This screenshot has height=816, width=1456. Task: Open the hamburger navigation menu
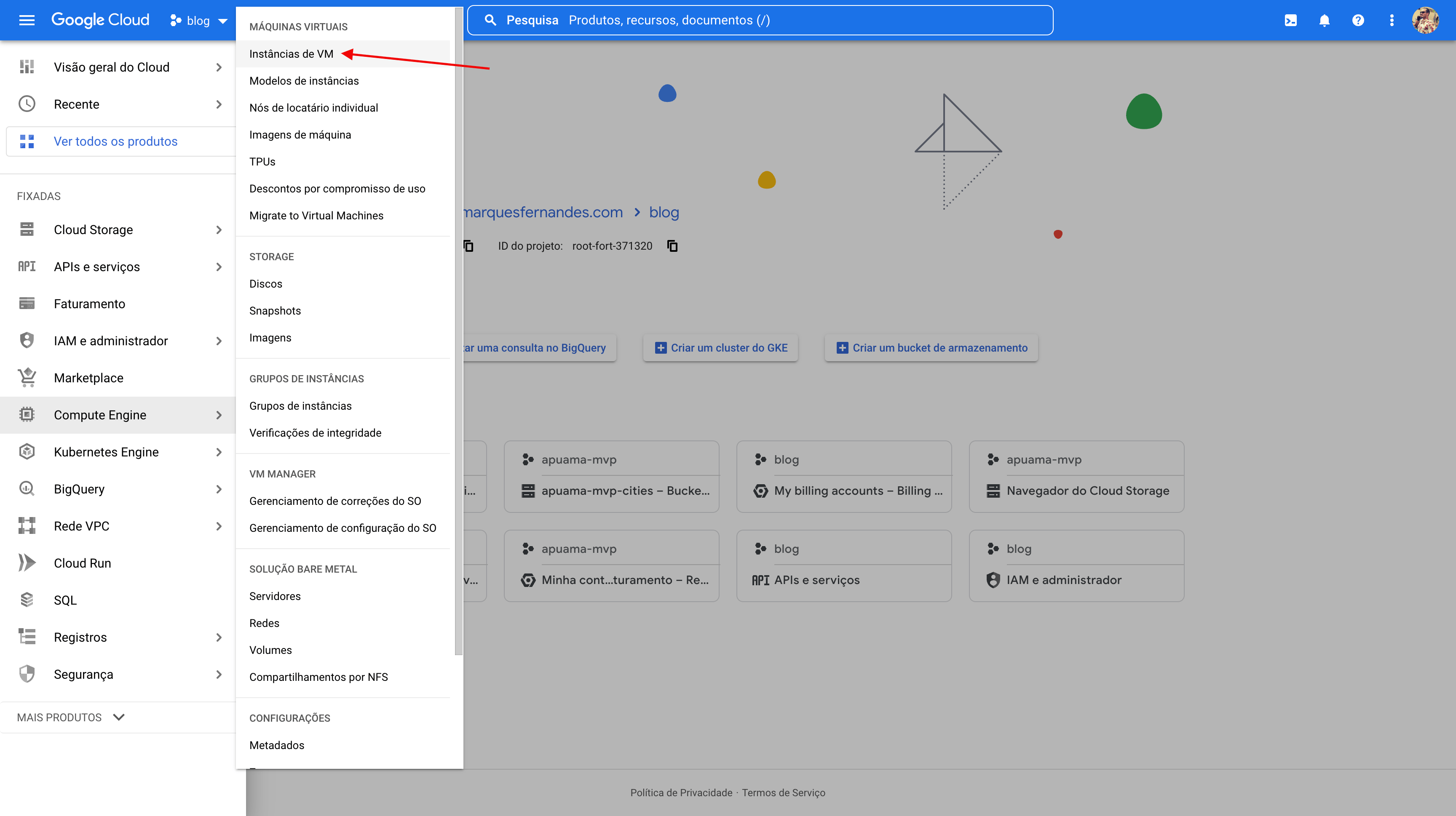(x=27, y=20)
